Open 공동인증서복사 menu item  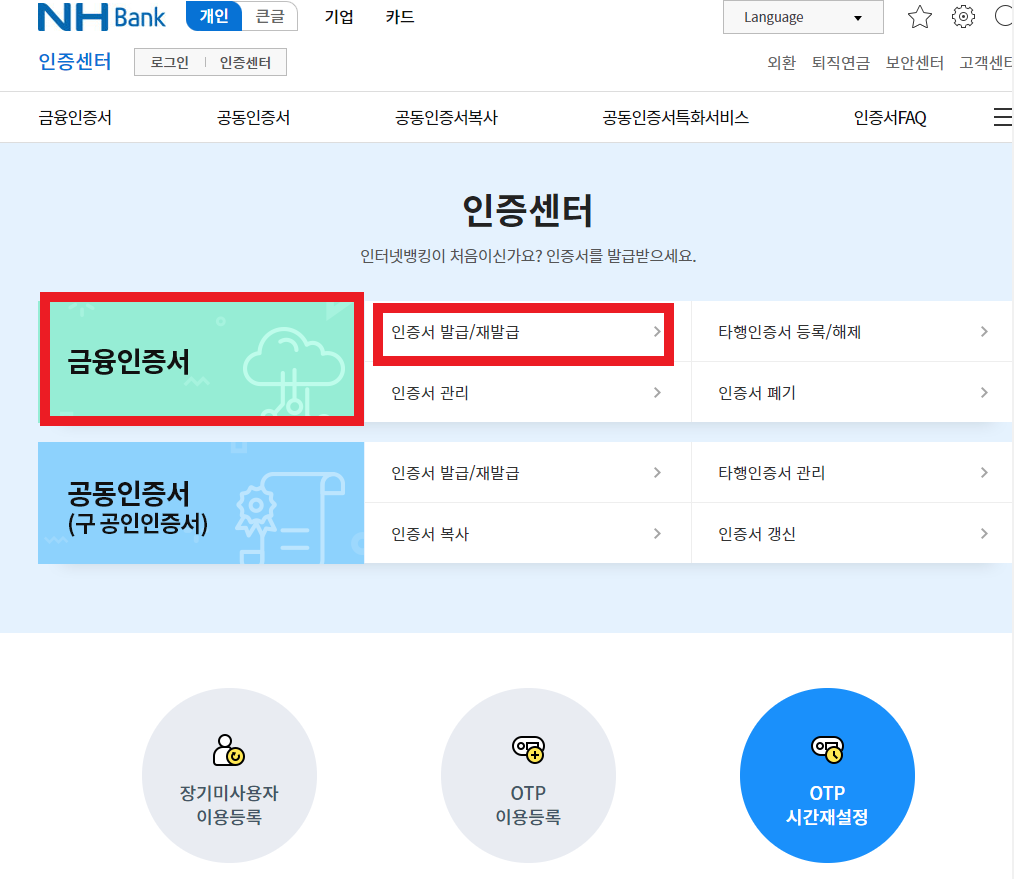pos(446,118)
